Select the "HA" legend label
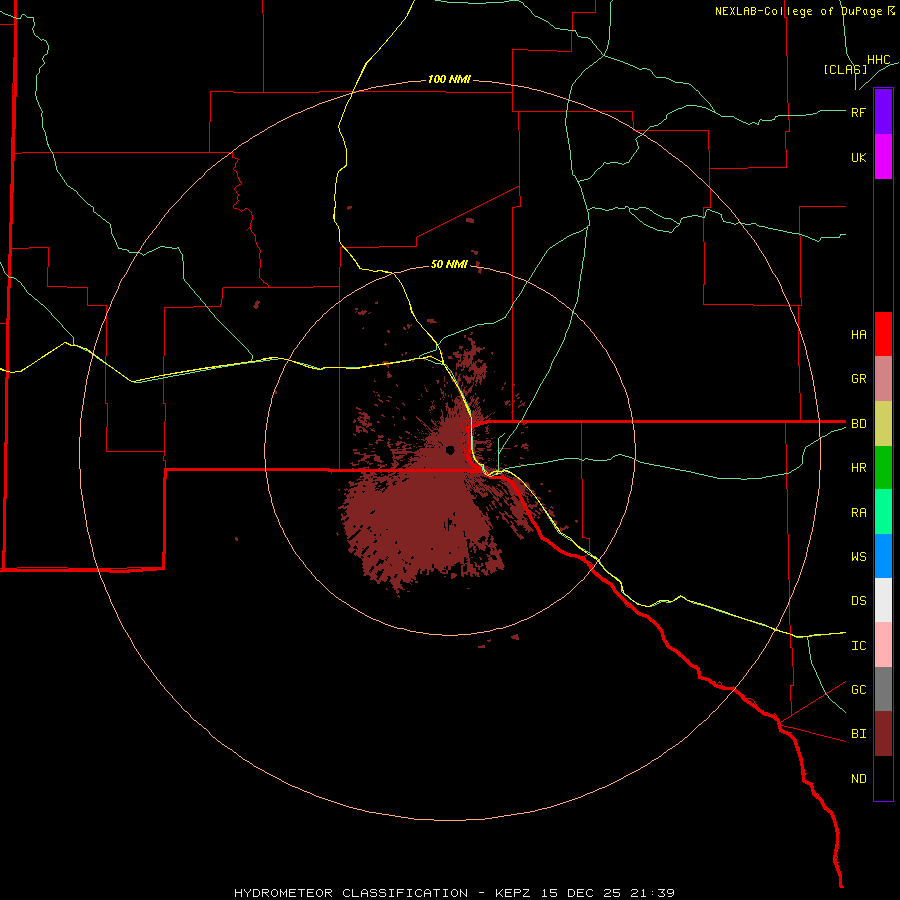Screen dimensions: 900x900 coord(858,335)
